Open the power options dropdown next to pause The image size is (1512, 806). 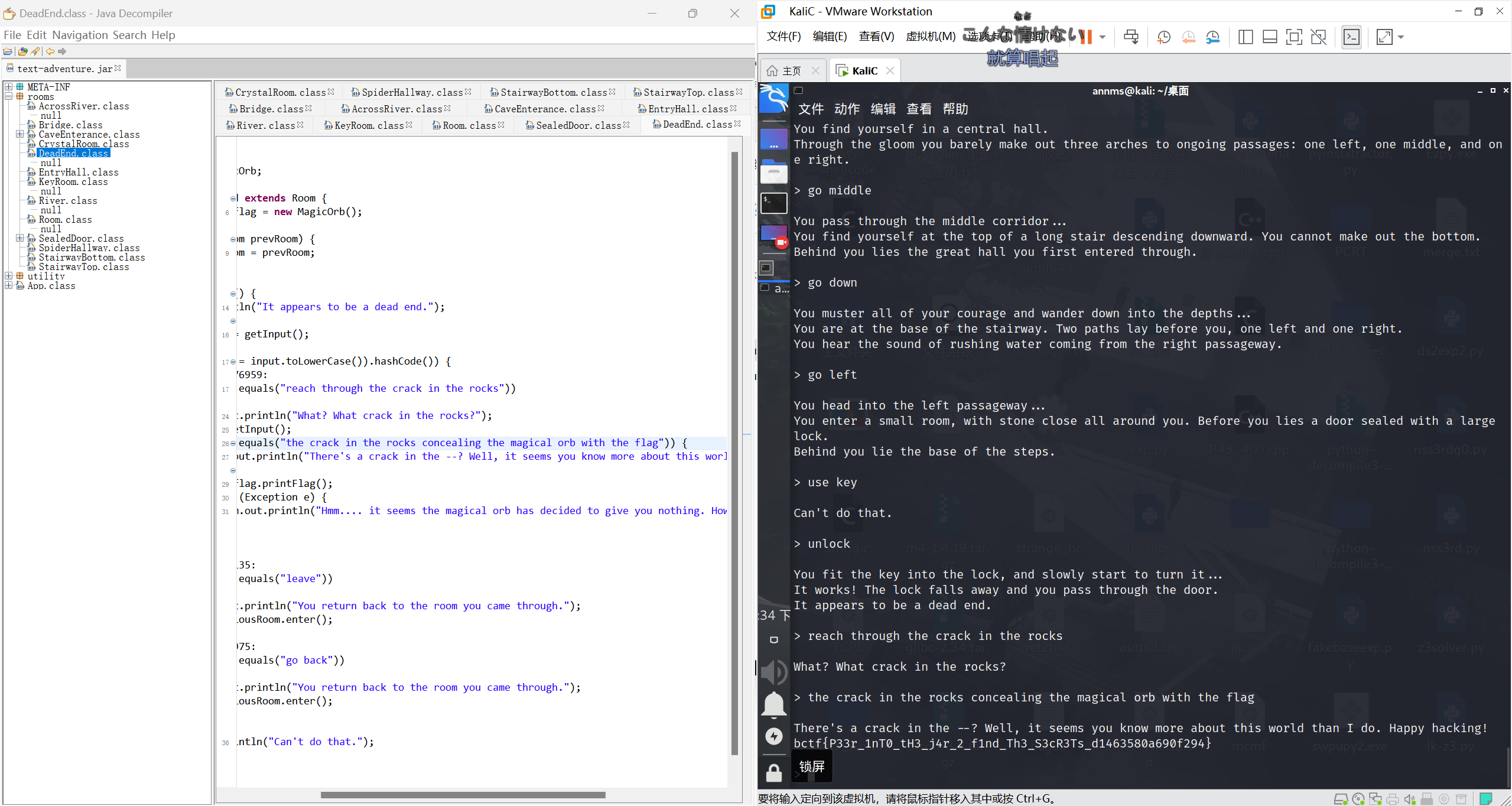tap(1103, 37)
